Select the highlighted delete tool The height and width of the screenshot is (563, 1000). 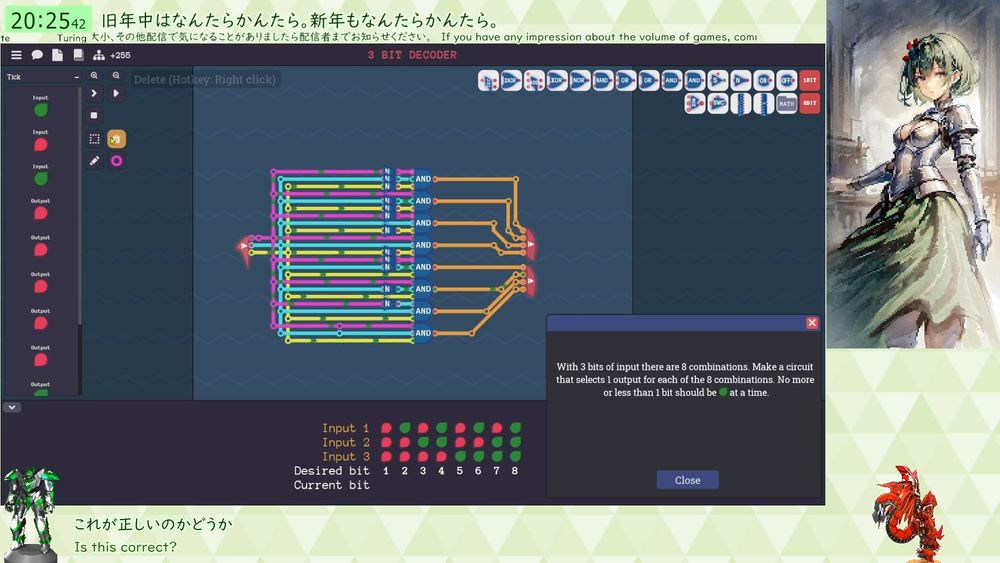tap(116, 138)
